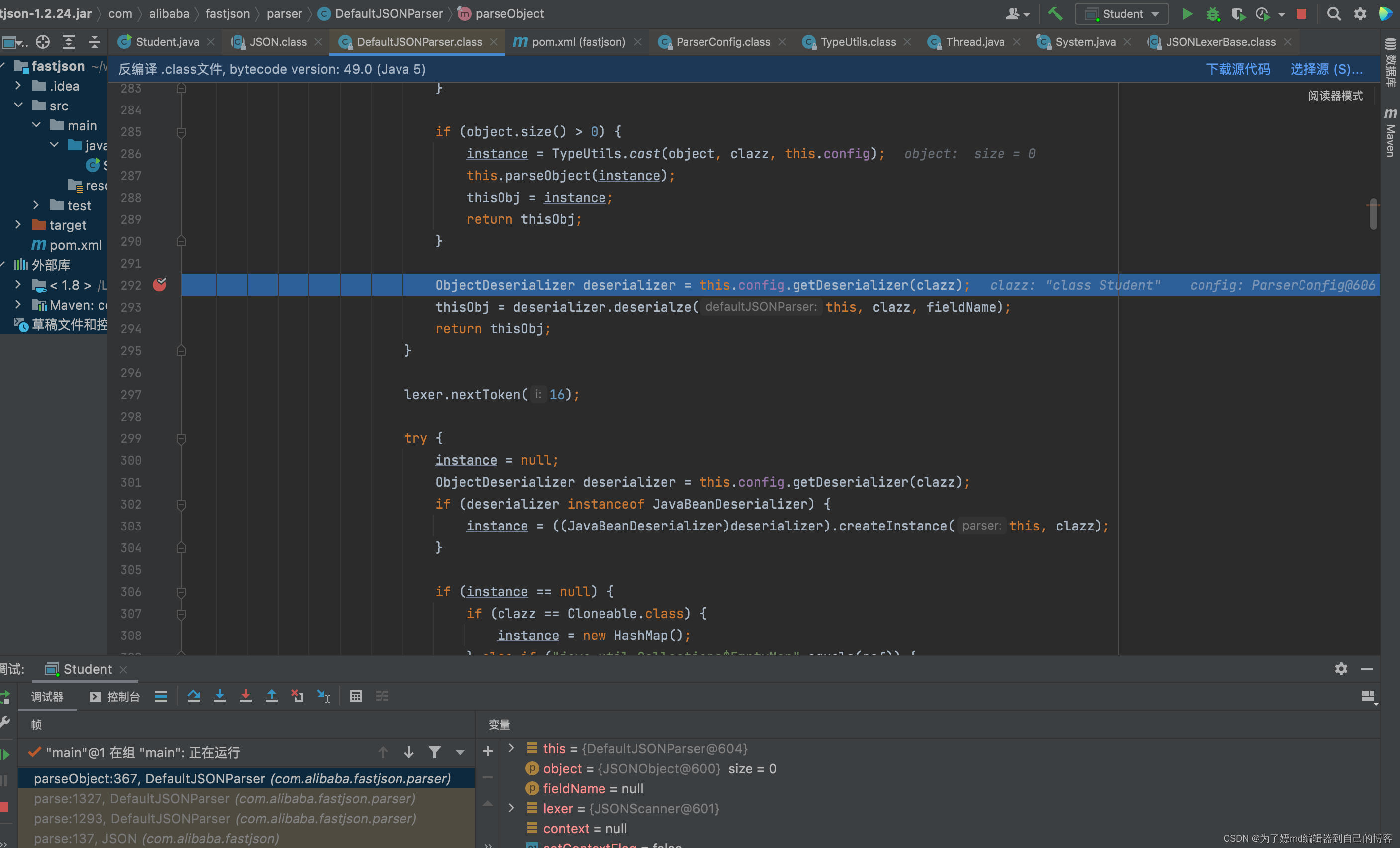Open IDE settings gear in top bar

[x=1360, y=14]
